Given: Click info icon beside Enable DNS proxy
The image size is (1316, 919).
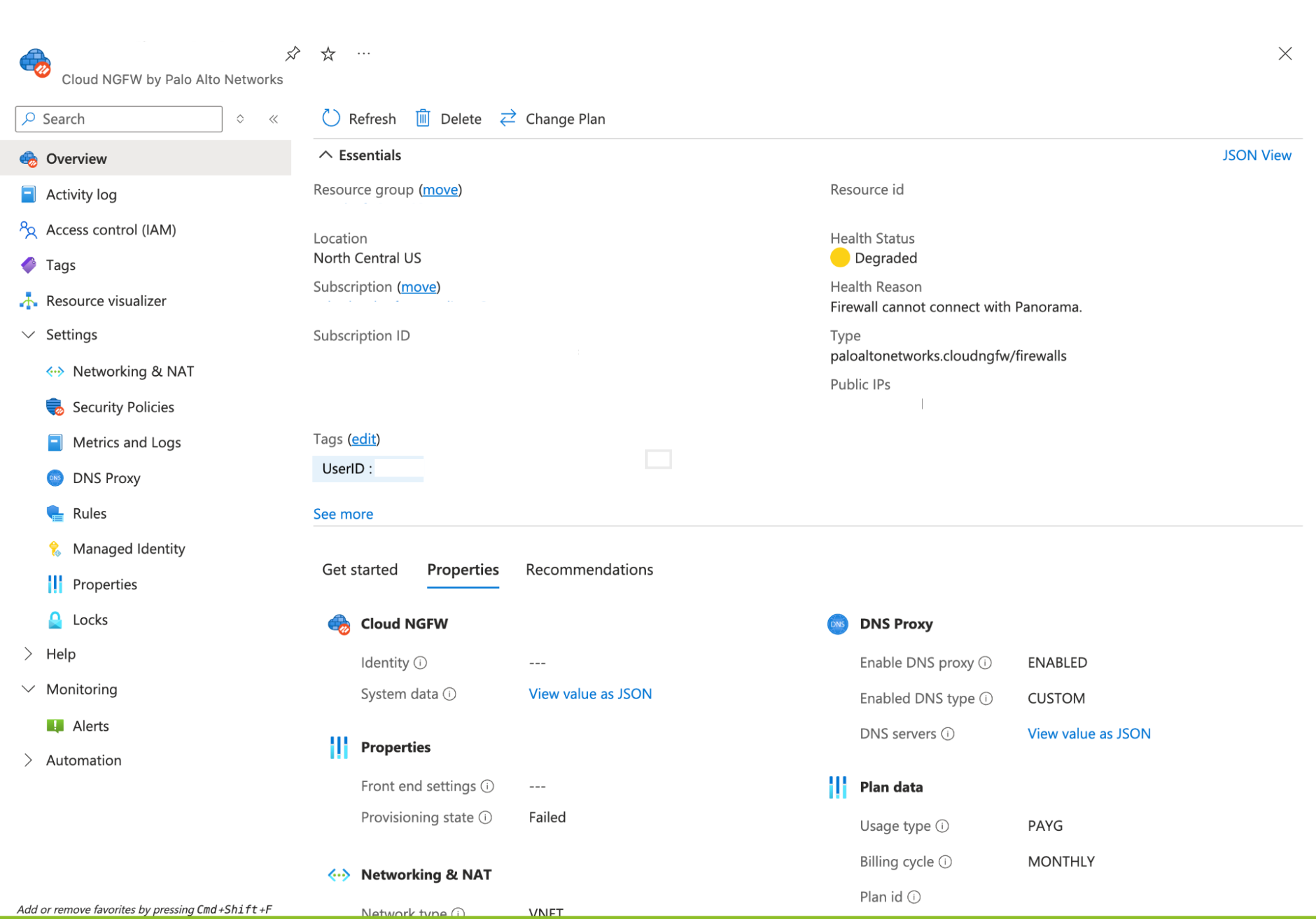Looking at the screenshot, I should [985, 662].
